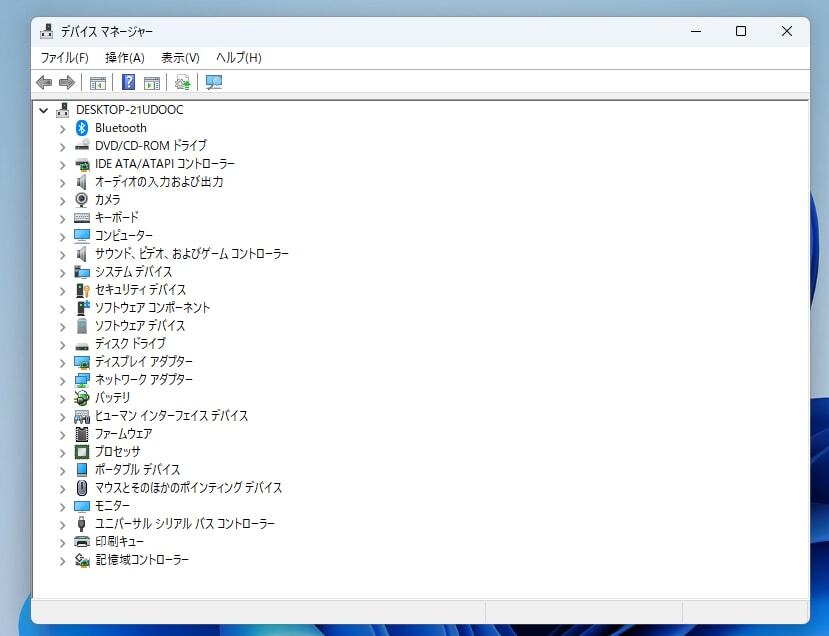Click the ディスプレイ アダプター icon
The width and height of the screenshot is (829, 636).
click(82, 362)
